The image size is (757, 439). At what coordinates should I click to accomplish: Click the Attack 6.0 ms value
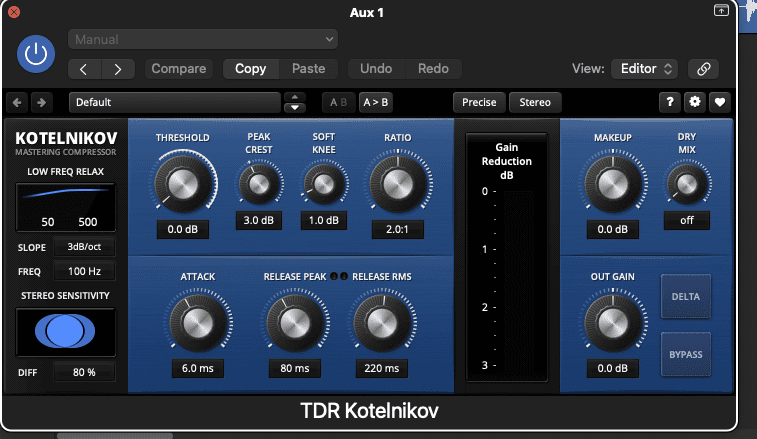[x=197, y=368]
